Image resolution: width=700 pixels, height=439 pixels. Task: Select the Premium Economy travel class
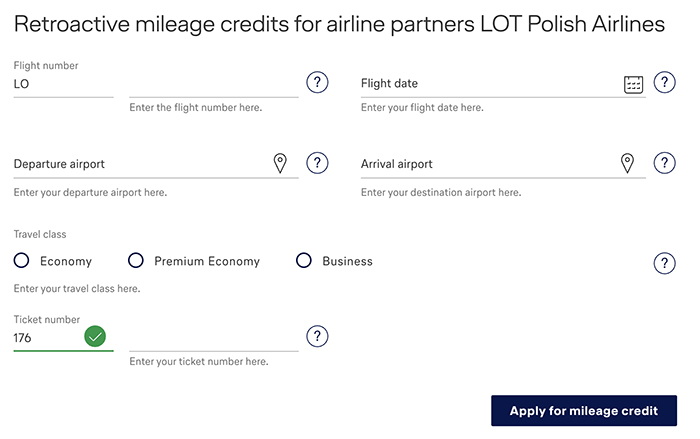136,260
